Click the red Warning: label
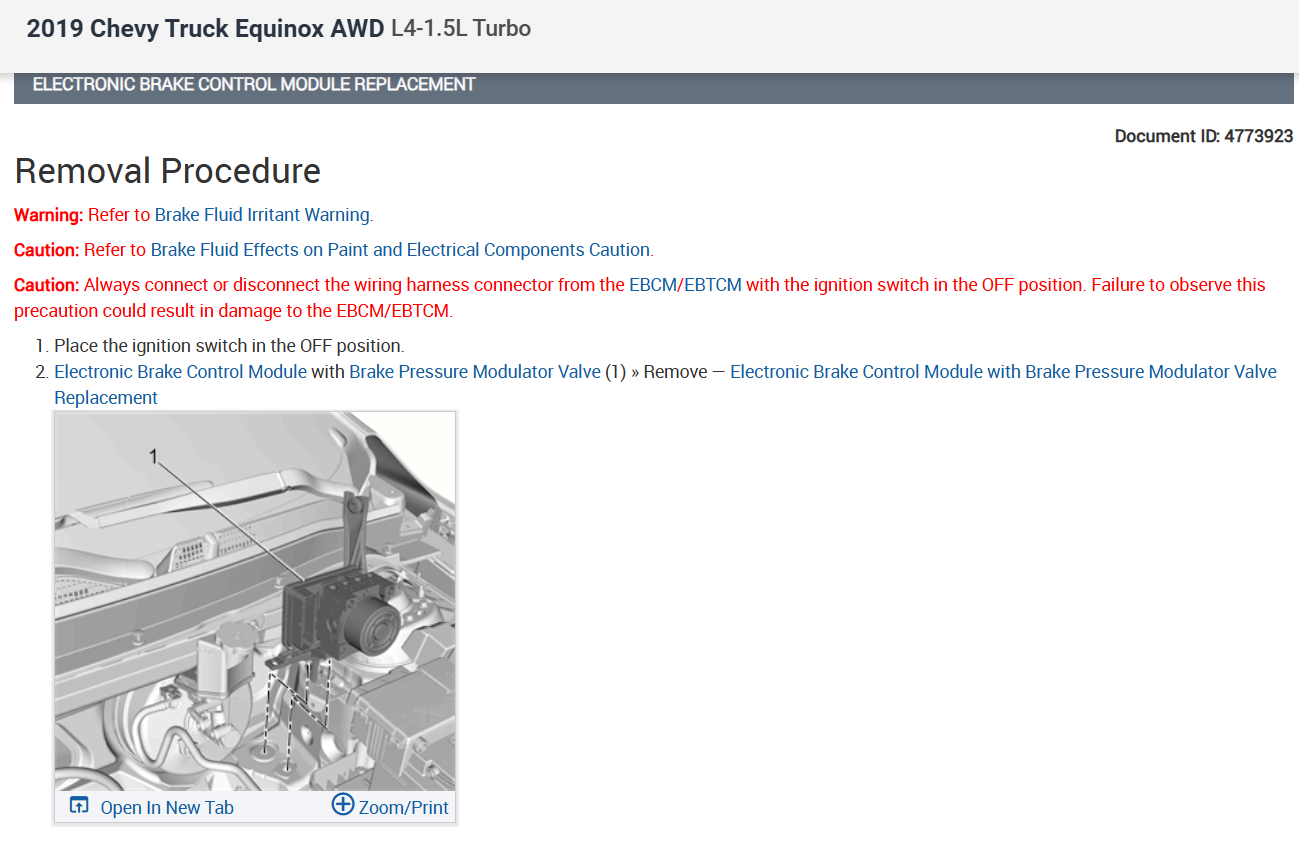Screen dimensions: 1299x854 tap(49, 214)
